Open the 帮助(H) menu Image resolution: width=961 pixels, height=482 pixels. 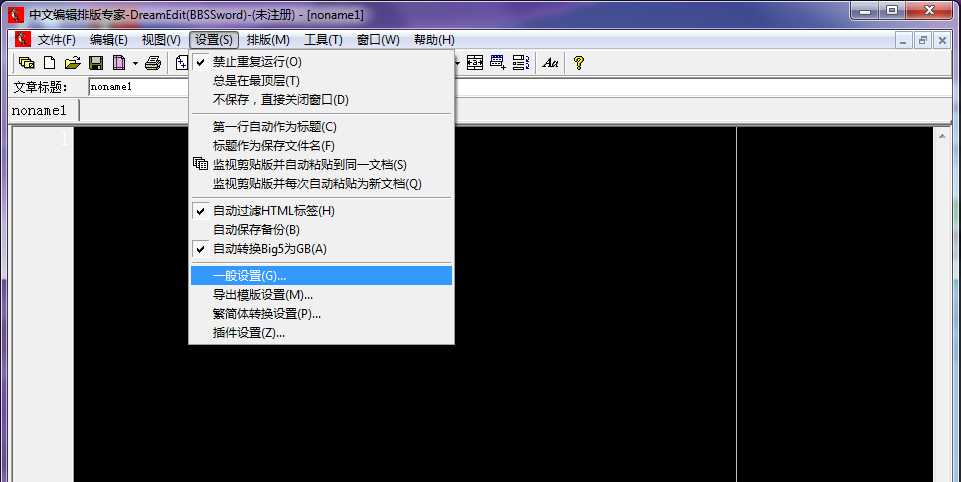(434, 40)
